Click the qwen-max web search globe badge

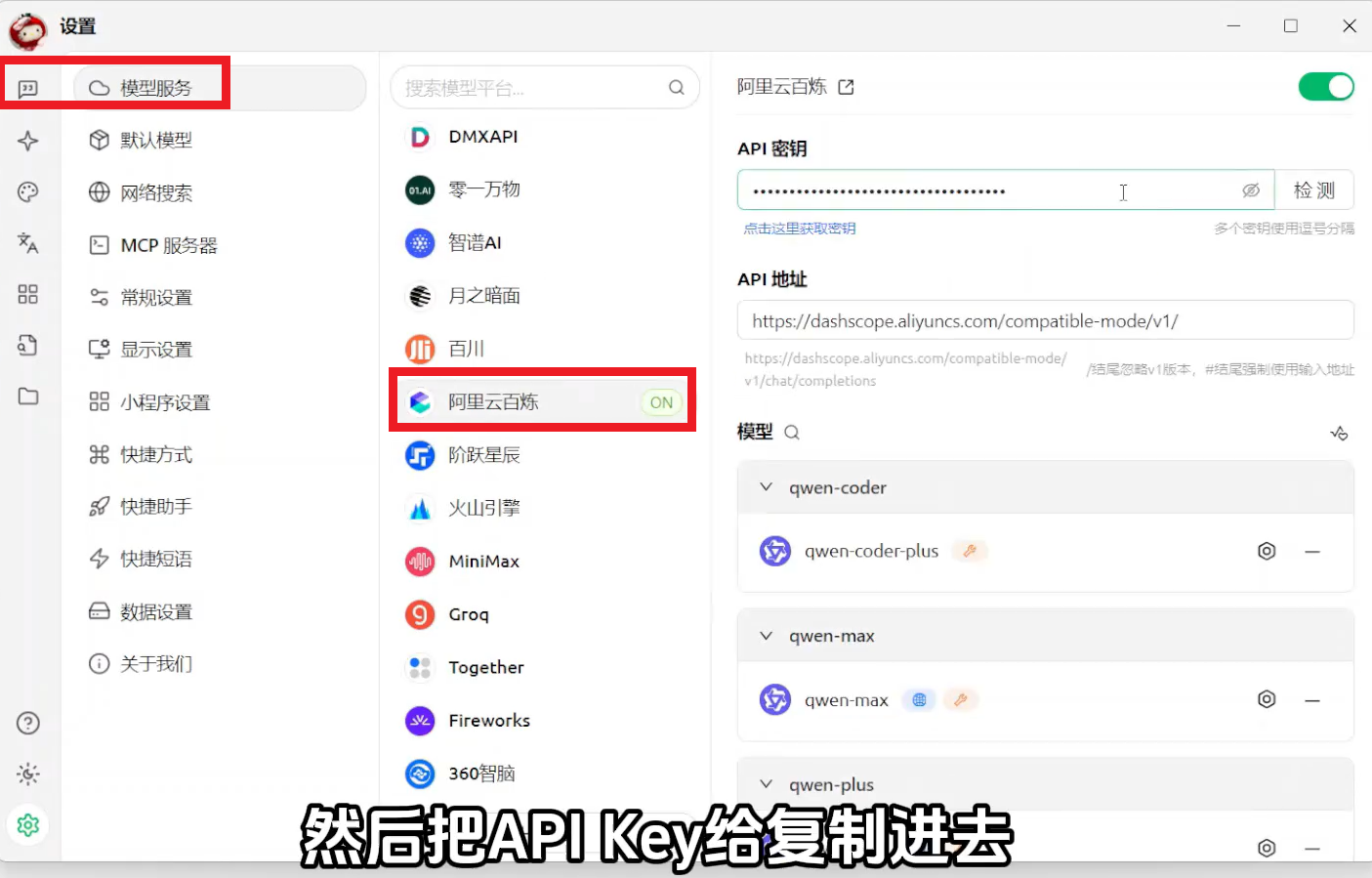(919, 699)
